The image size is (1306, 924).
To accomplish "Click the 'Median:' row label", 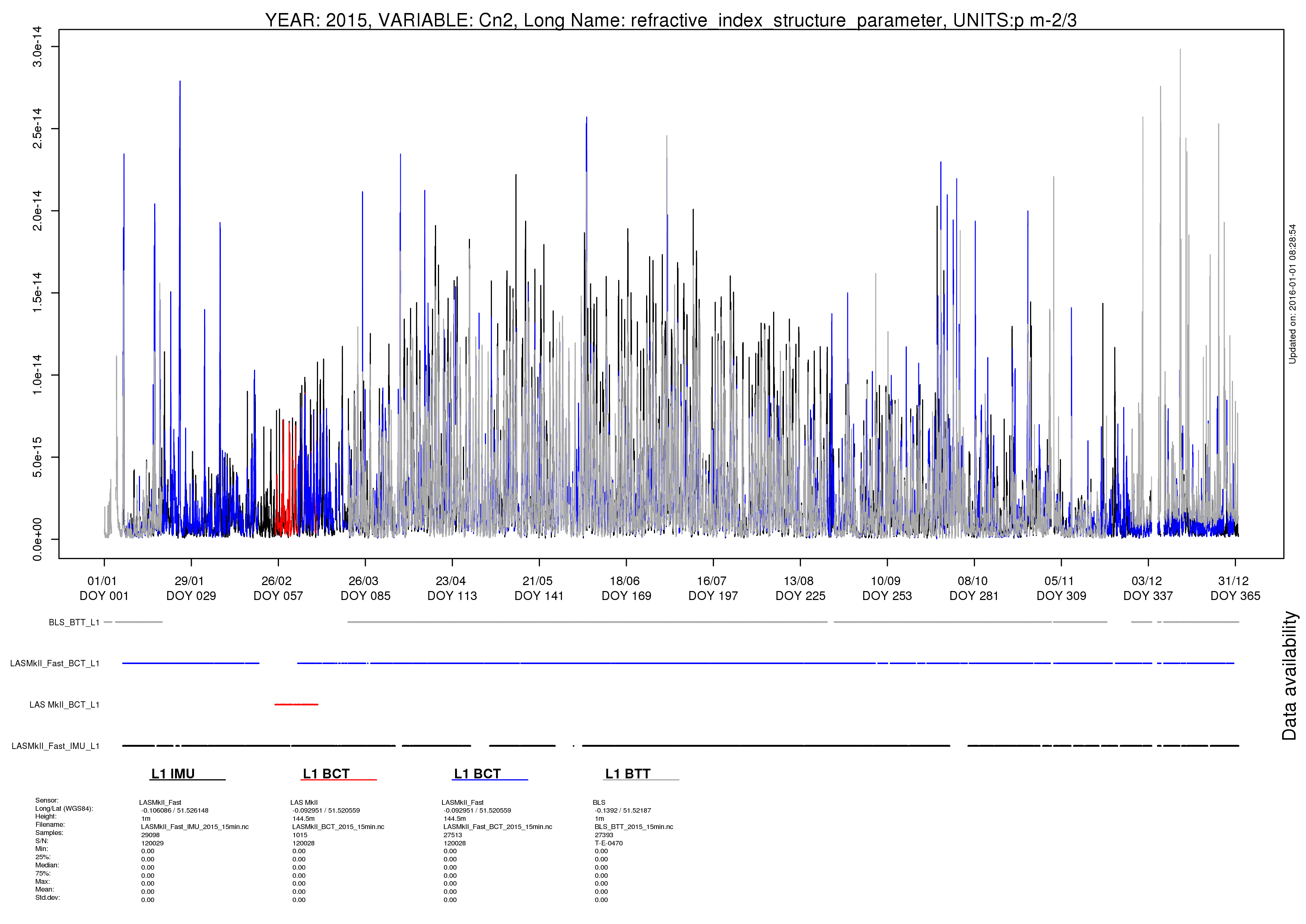I will [47, 866].
